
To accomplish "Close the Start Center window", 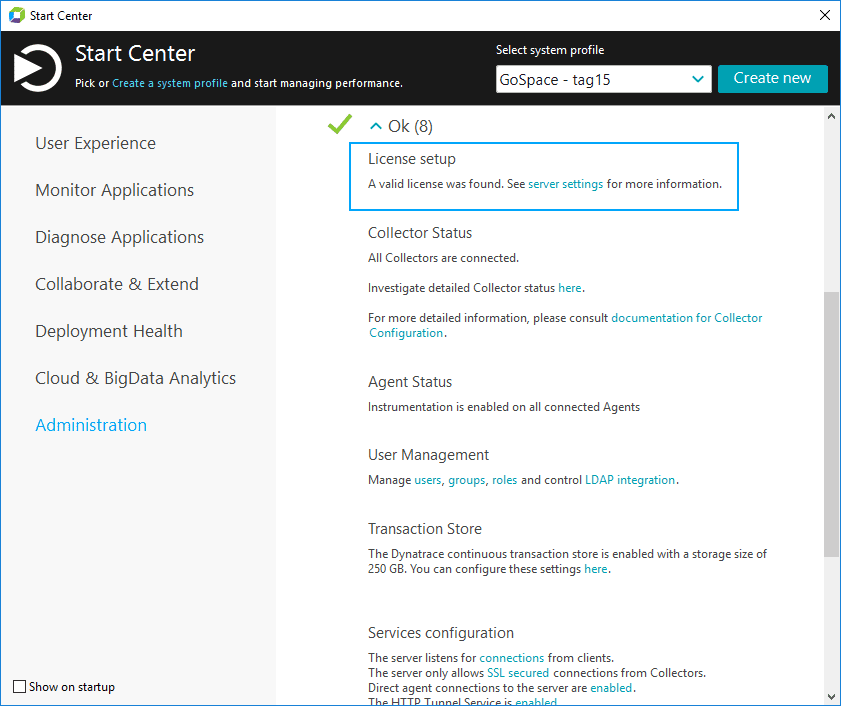I will (x=825, y=15).
